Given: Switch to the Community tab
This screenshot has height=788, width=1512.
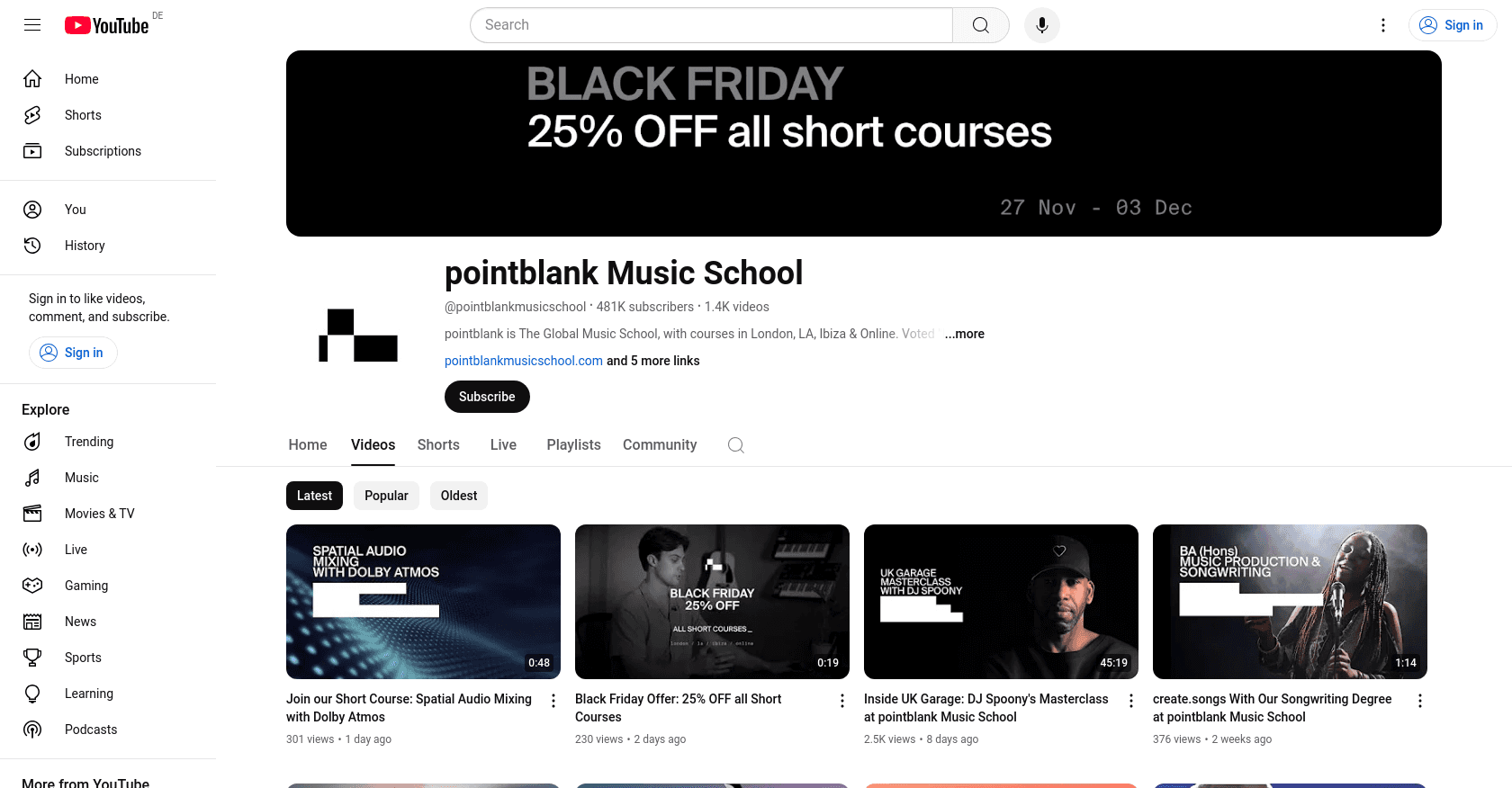Looking at the screenshot, I should (x=660, y=445).
